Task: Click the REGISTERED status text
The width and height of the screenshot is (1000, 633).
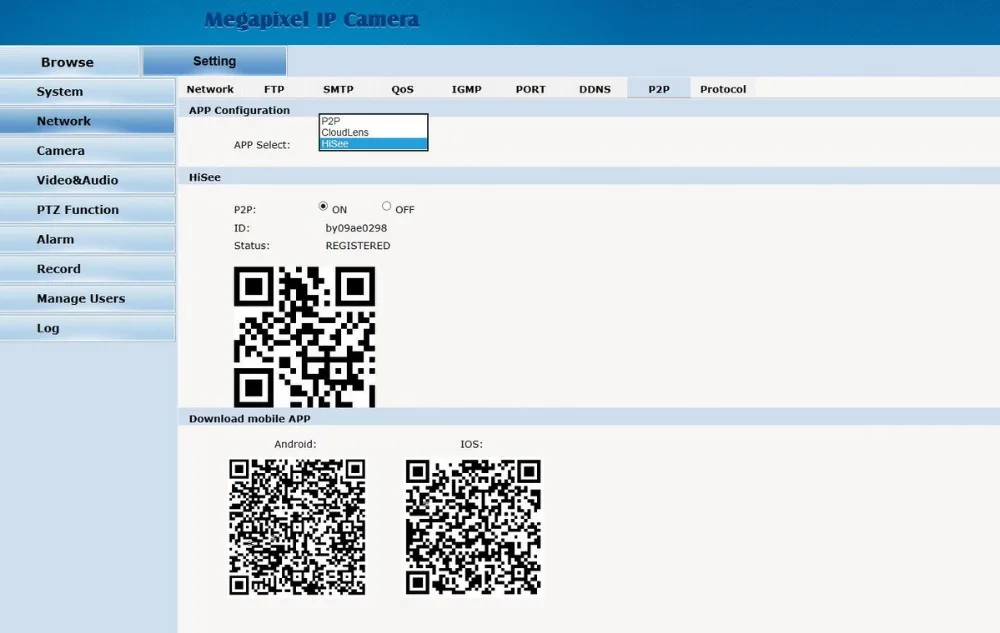Action: tap(358, 246)
